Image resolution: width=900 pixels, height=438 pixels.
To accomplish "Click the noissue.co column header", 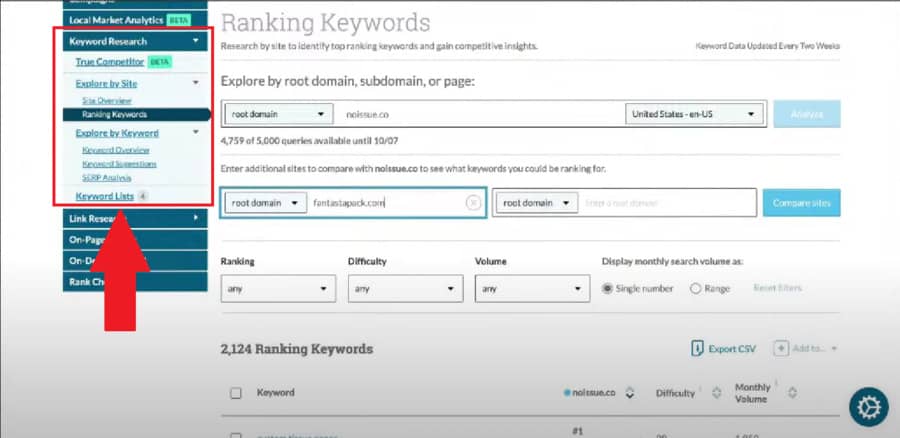I will 593,393.
